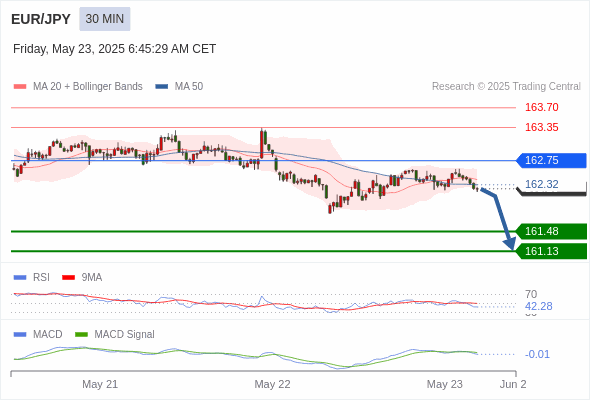This screenshot has width=590, height=400.
Task: Toggle the MACD Signal green legend marker
Action: pos(81,335)
